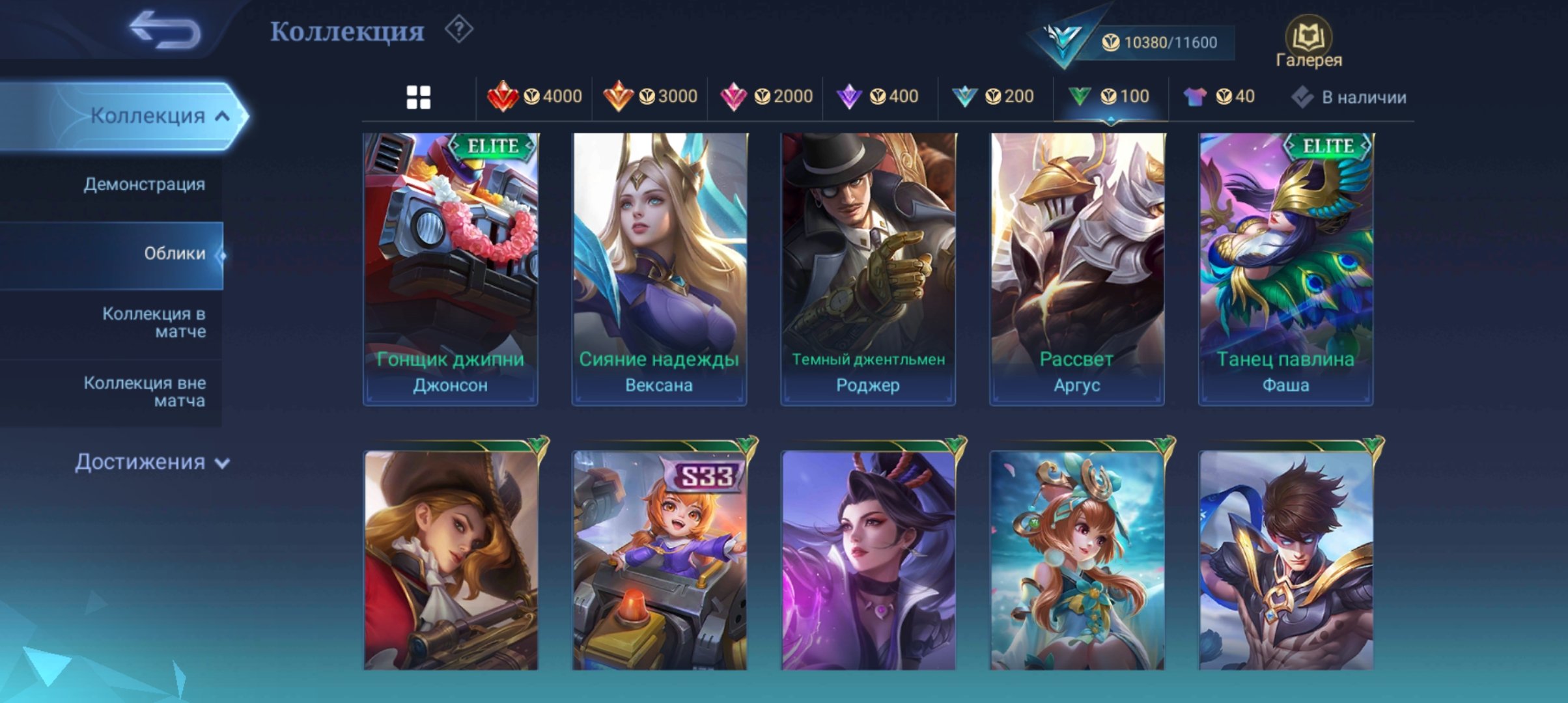Select the 100 points tier tab
Image resolution: width=1568 pixels, height=703 pixels.
[1109, 97]
